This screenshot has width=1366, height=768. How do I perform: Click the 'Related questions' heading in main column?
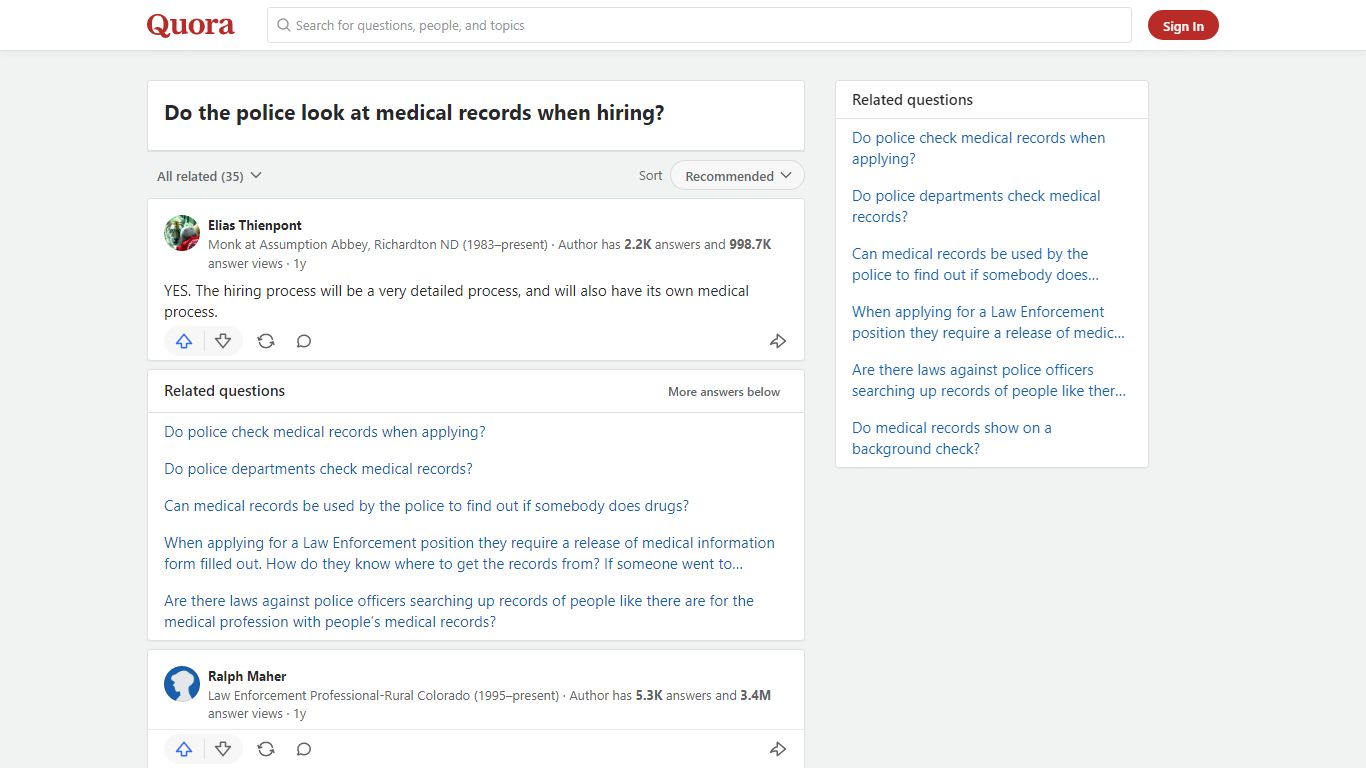(225, 391)
